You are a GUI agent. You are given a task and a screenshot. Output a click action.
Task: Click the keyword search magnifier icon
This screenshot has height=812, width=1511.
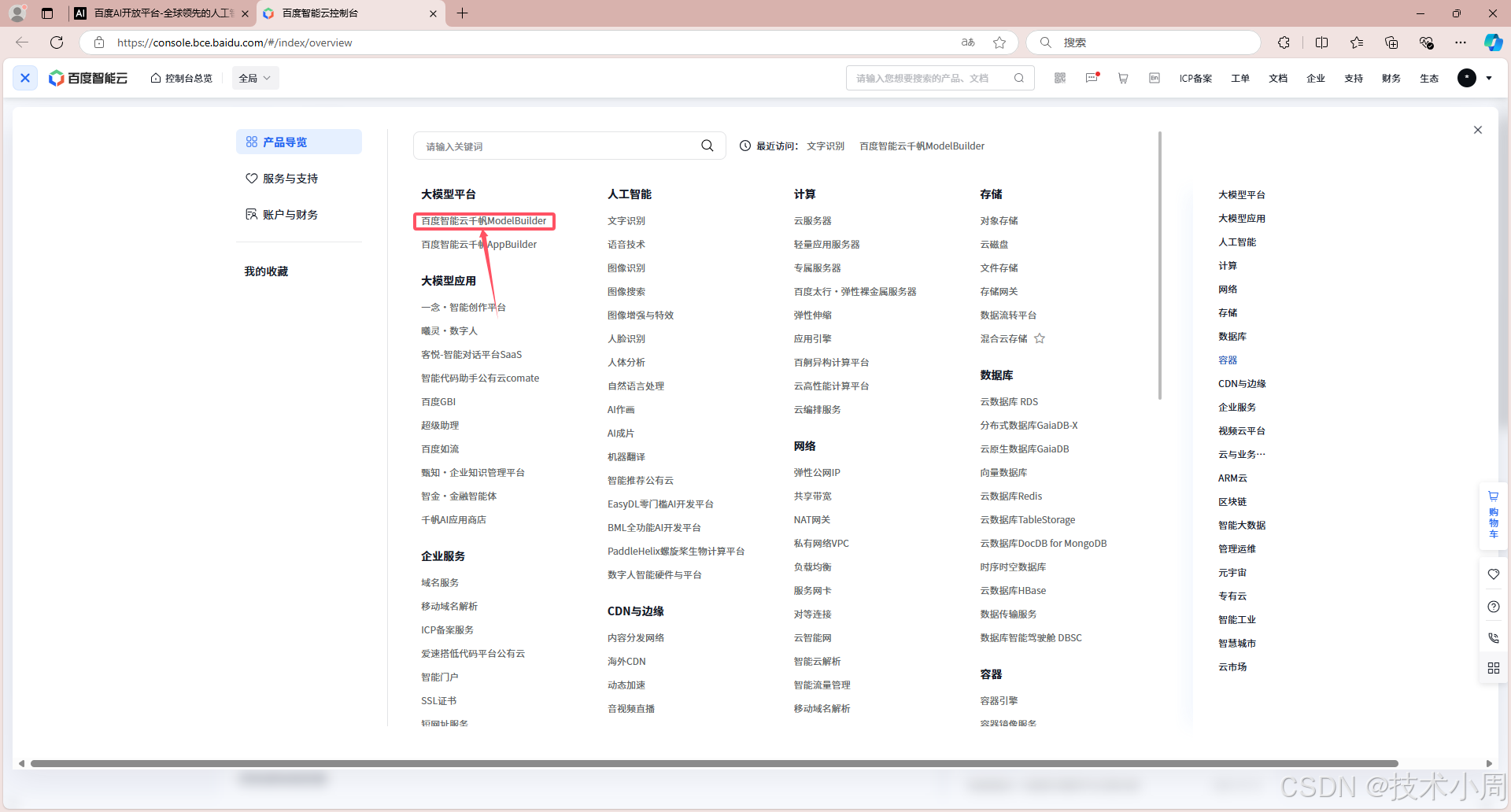pyautogui.click(x=707, y=146)
